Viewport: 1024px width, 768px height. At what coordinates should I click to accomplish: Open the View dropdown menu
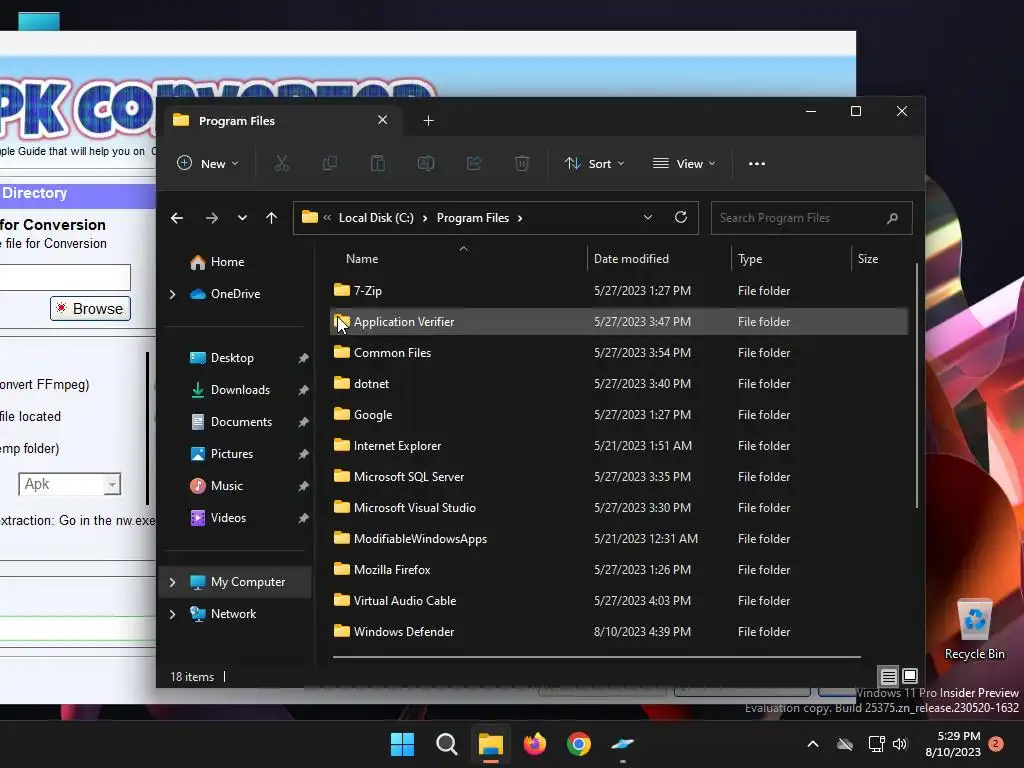(x=684, y=163)
